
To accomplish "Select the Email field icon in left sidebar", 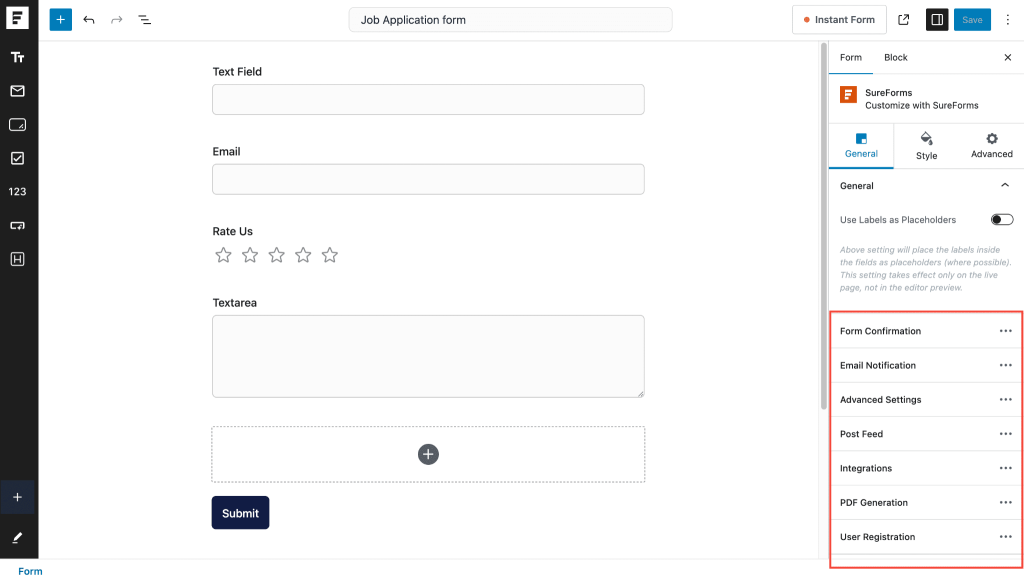I will (x=18, y=90).
